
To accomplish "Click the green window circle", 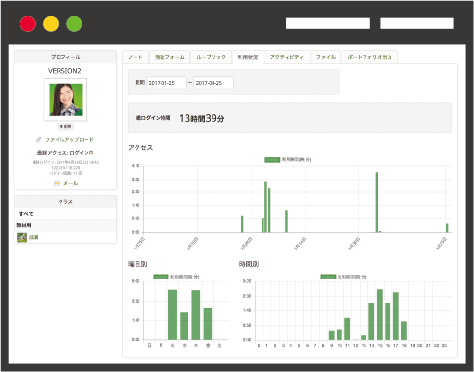I will [x=74, y=24].
